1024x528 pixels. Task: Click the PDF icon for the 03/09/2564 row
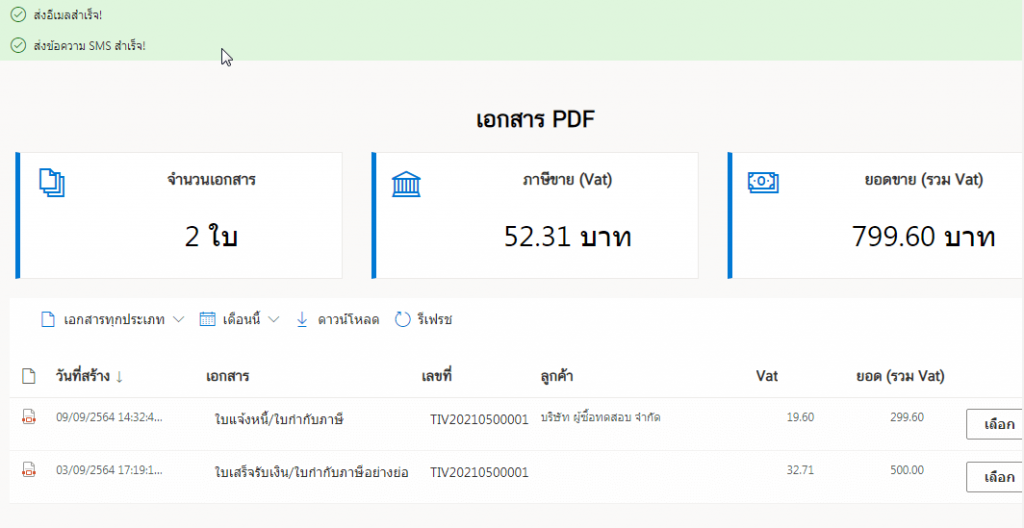pos(29,469)
